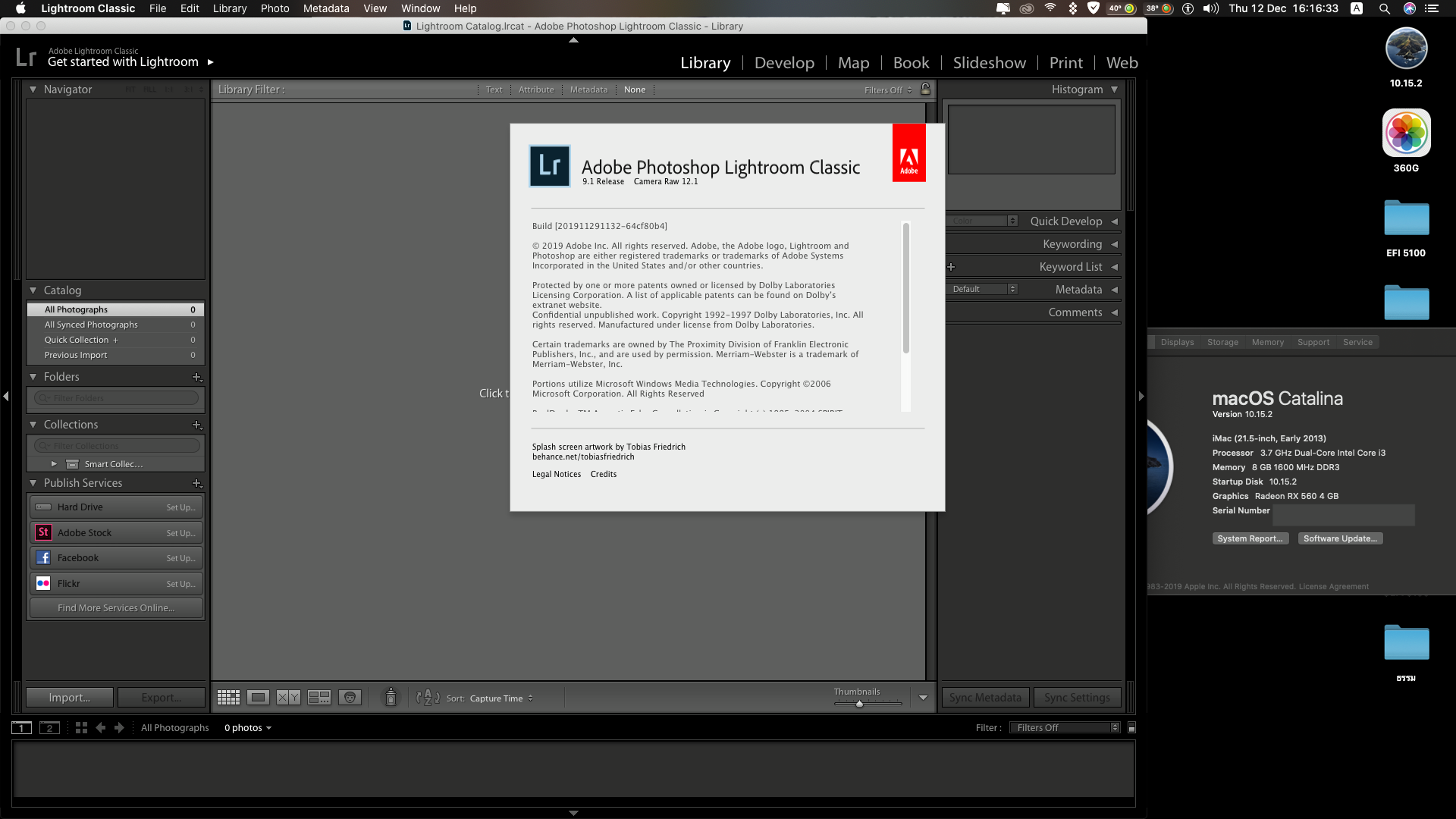
Task: Toggle the filmstrip filter switch
Action: [1131, 728]
